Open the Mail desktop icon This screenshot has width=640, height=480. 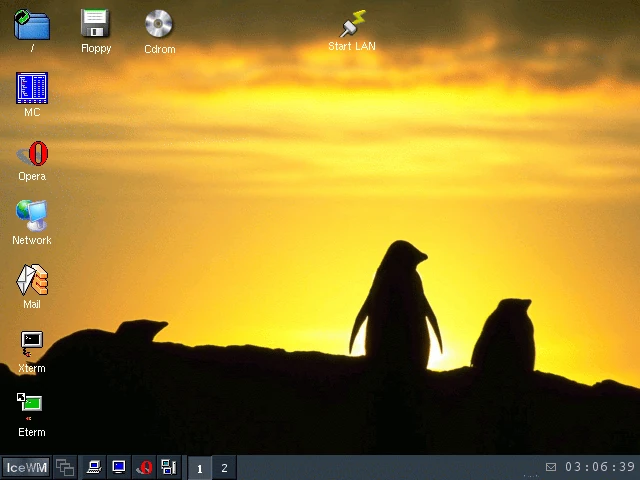(32, 282)
